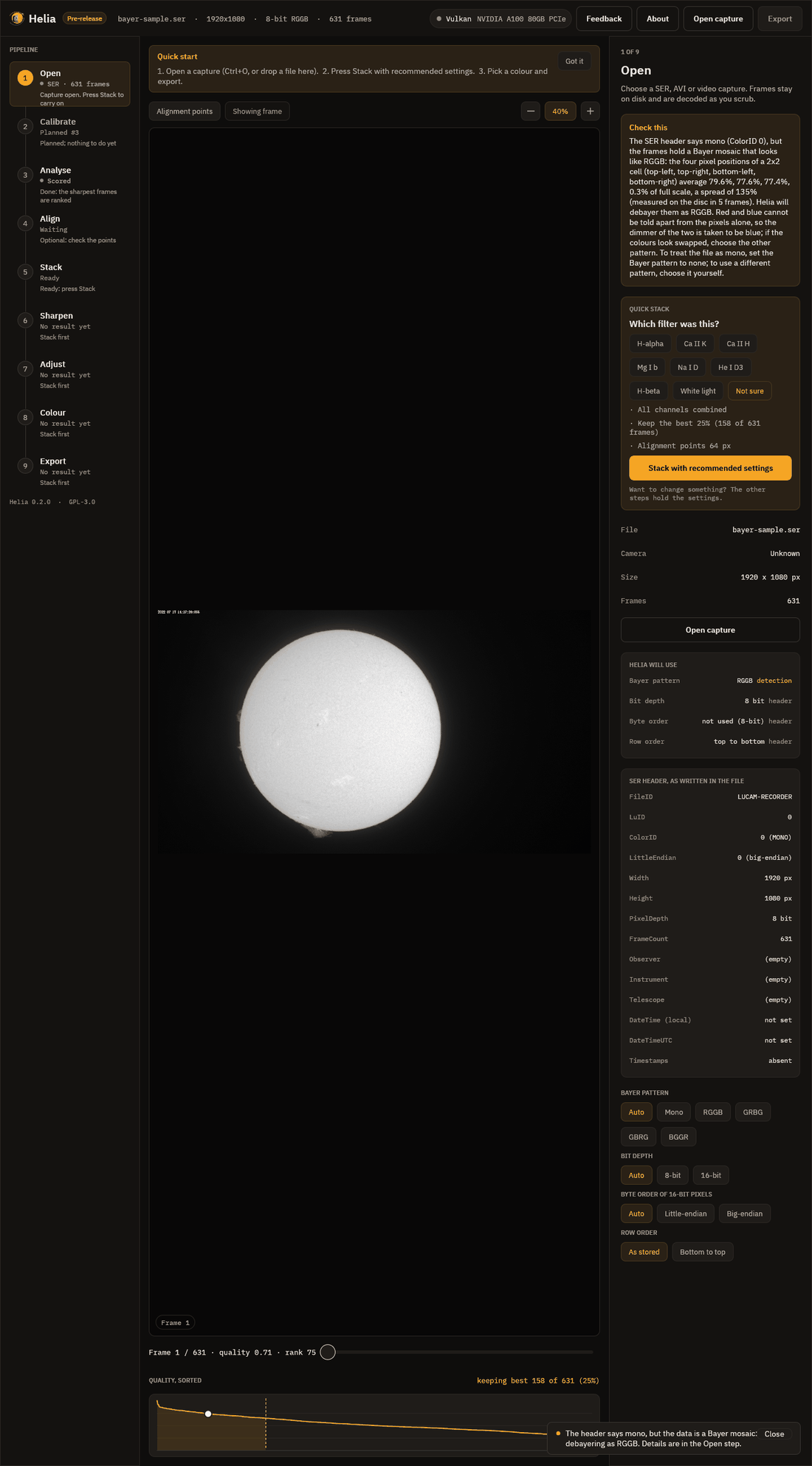The width and height of the screenshot is (812, 1466).
Task: Dismiss Quick start with Got it
Action: click(x=574, y=61)
